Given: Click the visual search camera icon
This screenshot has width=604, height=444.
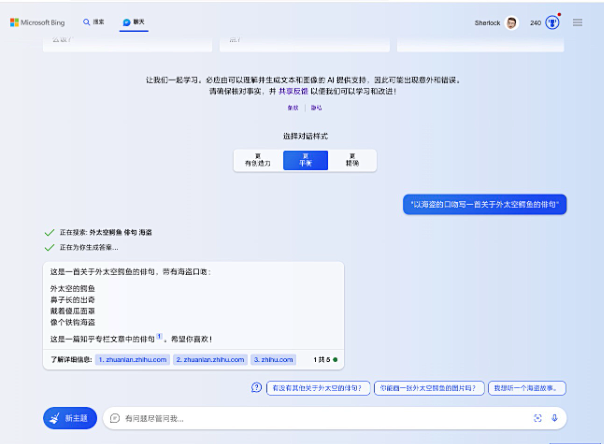Looking at the screenshot, I should tap(538, 418).
